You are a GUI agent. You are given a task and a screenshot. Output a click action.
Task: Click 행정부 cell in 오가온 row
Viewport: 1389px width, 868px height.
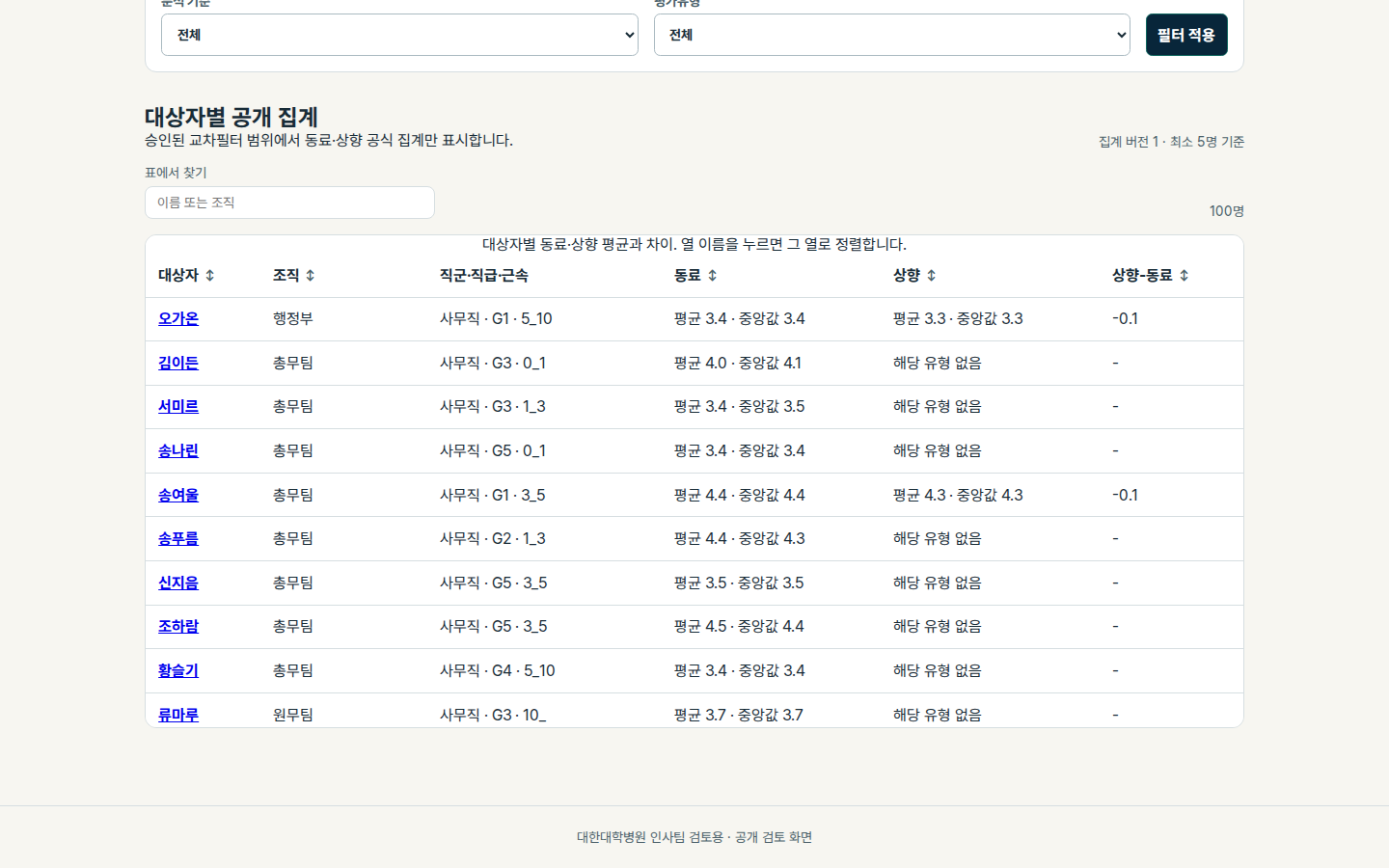[x=293, y=319]
